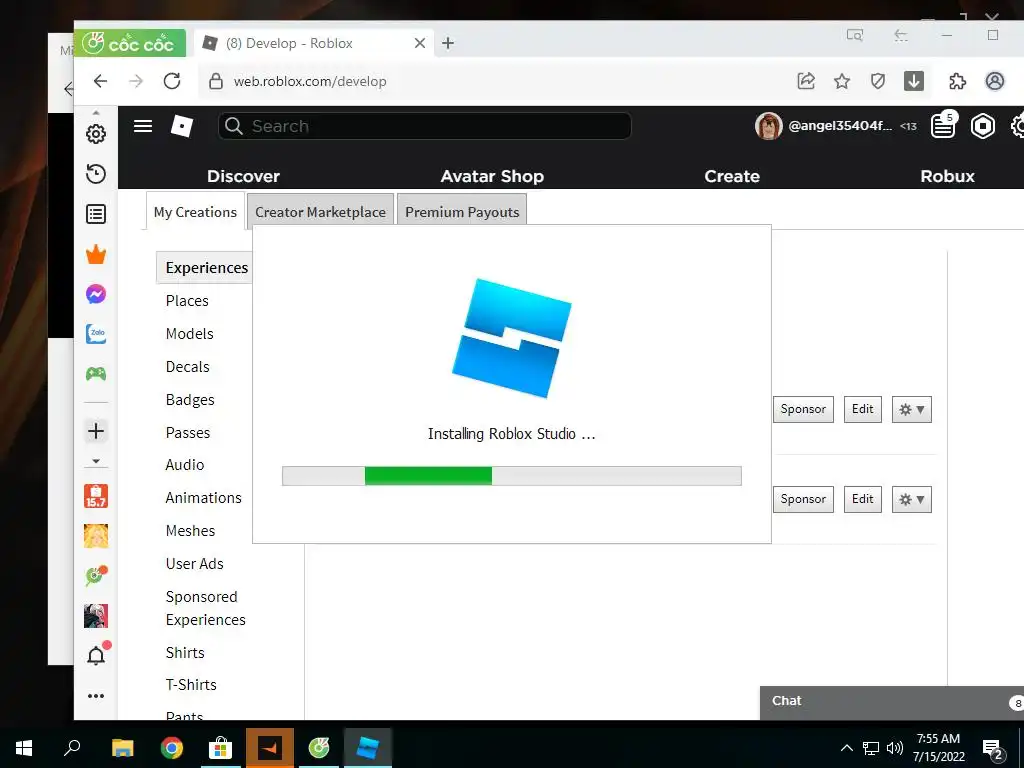Open the angel35404f profile avatar
The image size is (1024, 768).
(x=769, y=126)
